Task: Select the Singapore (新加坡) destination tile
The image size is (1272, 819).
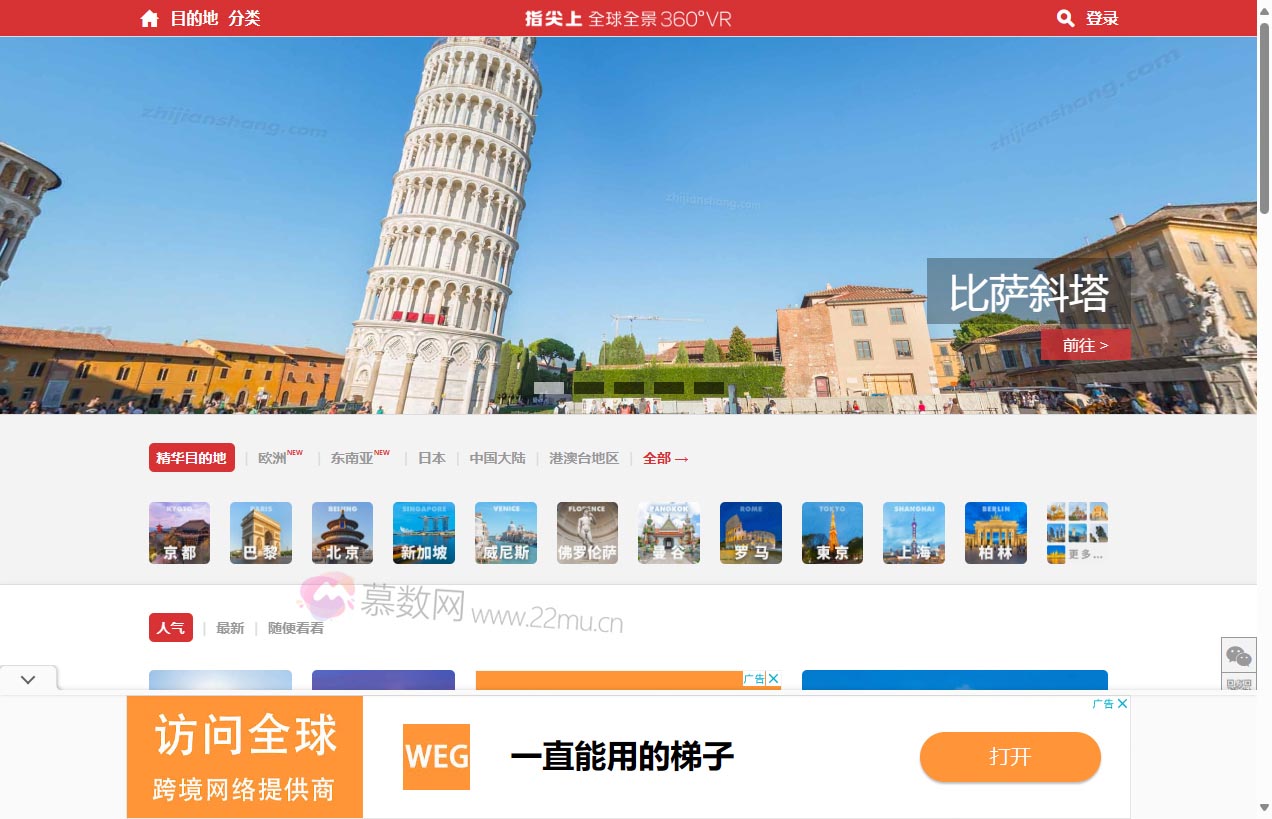Action: (x=423, y=532)
